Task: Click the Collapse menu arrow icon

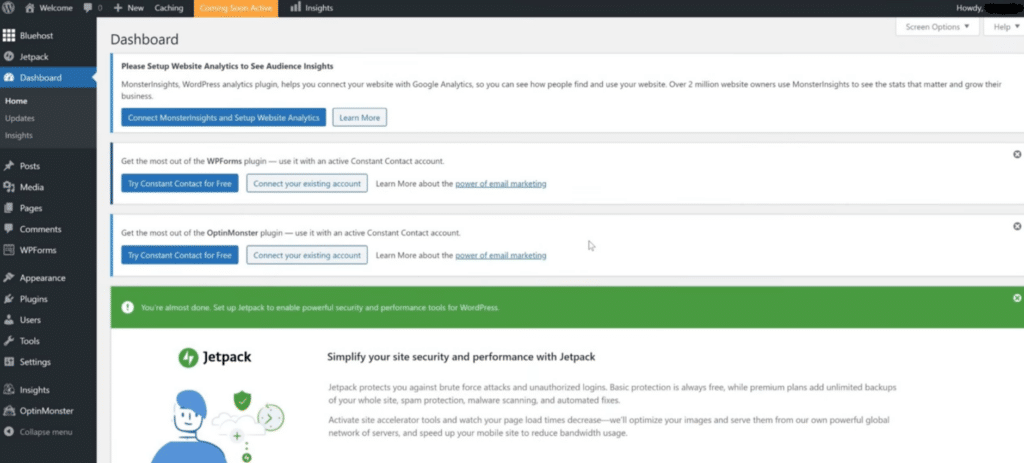Action: (8, 432)
